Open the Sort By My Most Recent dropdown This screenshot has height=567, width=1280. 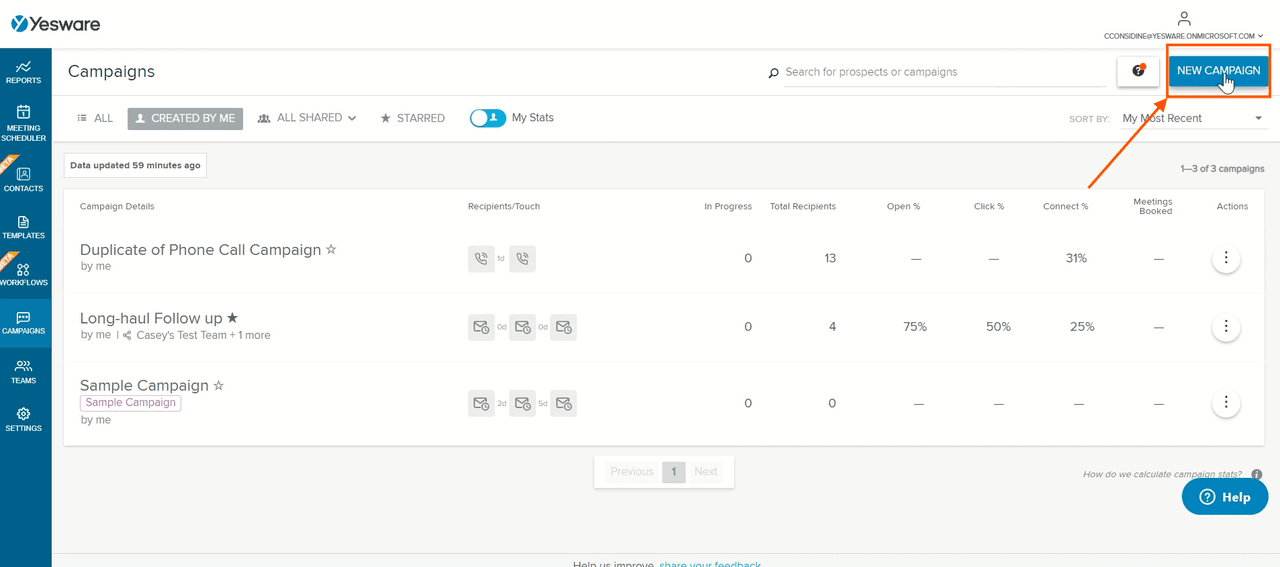pos(1192,118)
